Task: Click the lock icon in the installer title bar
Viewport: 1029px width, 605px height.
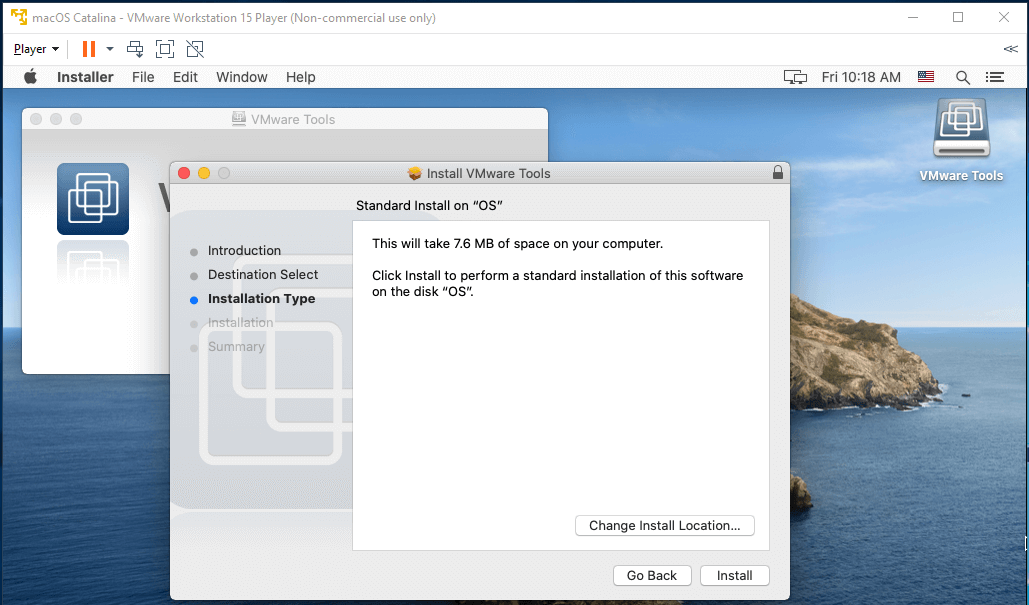Action: pyautogui.click(x=778, y=173)
